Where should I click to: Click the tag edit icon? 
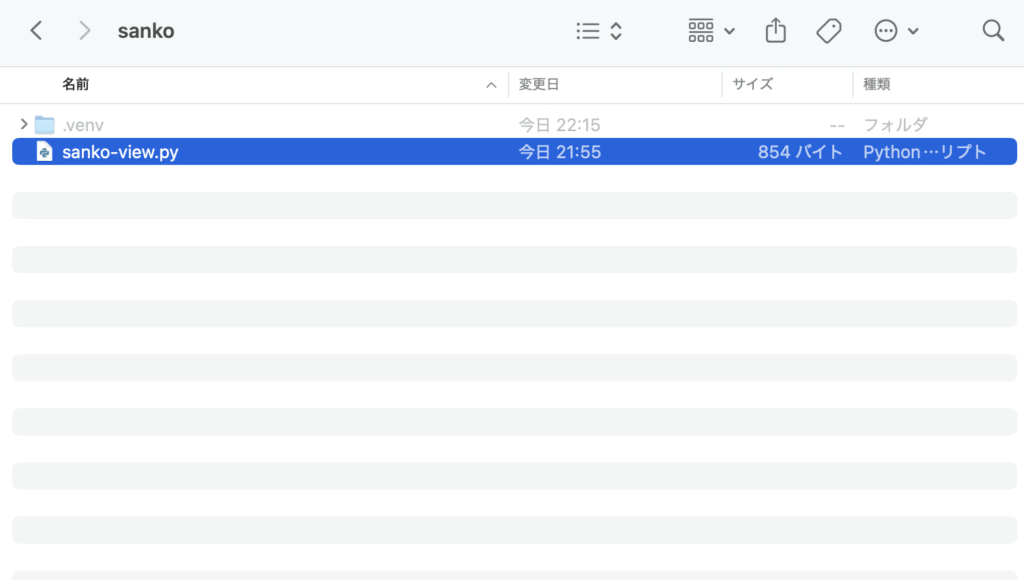tap(828, 31)
